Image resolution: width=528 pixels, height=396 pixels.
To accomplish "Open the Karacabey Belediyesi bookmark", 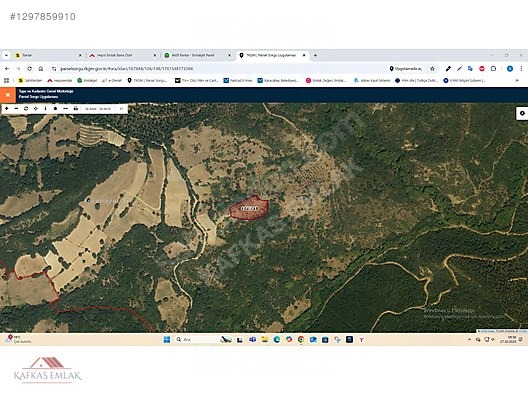I will point(278,80).
